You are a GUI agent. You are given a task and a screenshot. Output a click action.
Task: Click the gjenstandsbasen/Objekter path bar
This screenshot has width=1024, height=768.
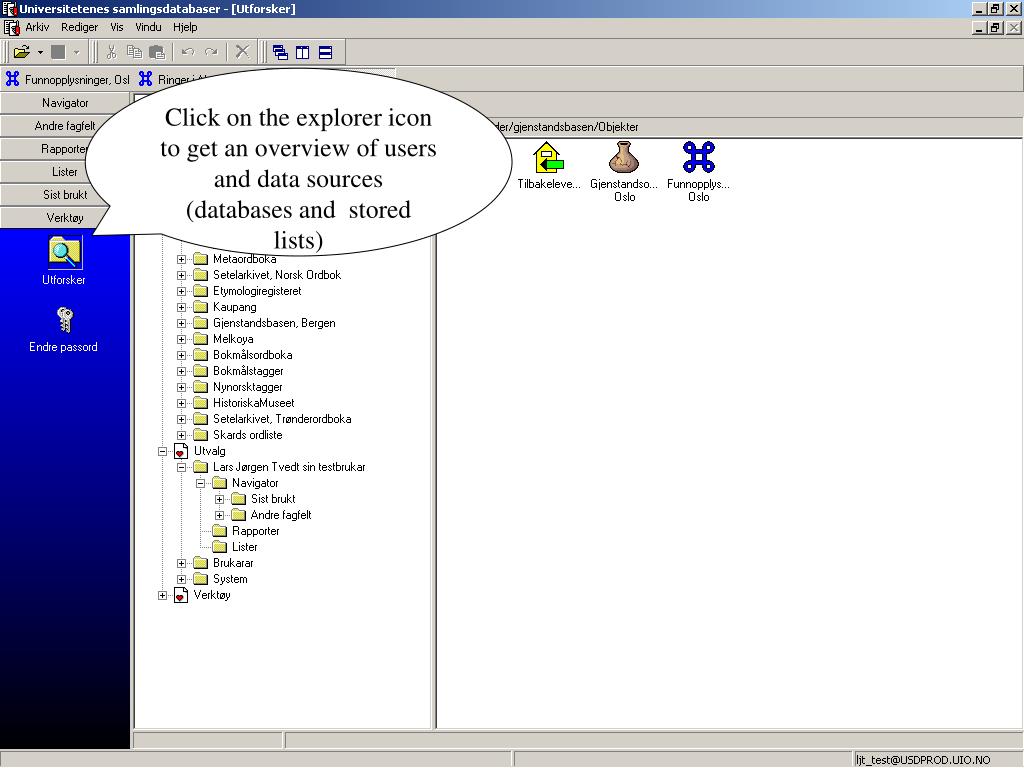(x=728, y=127)
